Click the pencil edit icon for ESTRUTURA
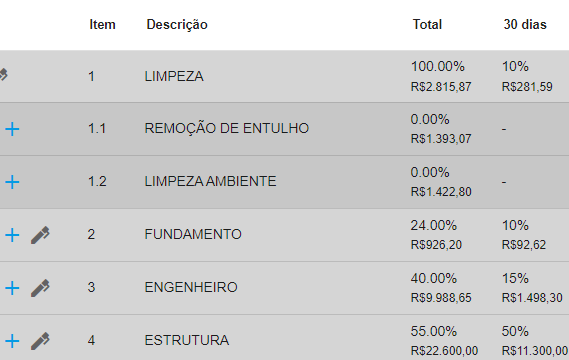569x360 pixels. click(x=40, y=341)
